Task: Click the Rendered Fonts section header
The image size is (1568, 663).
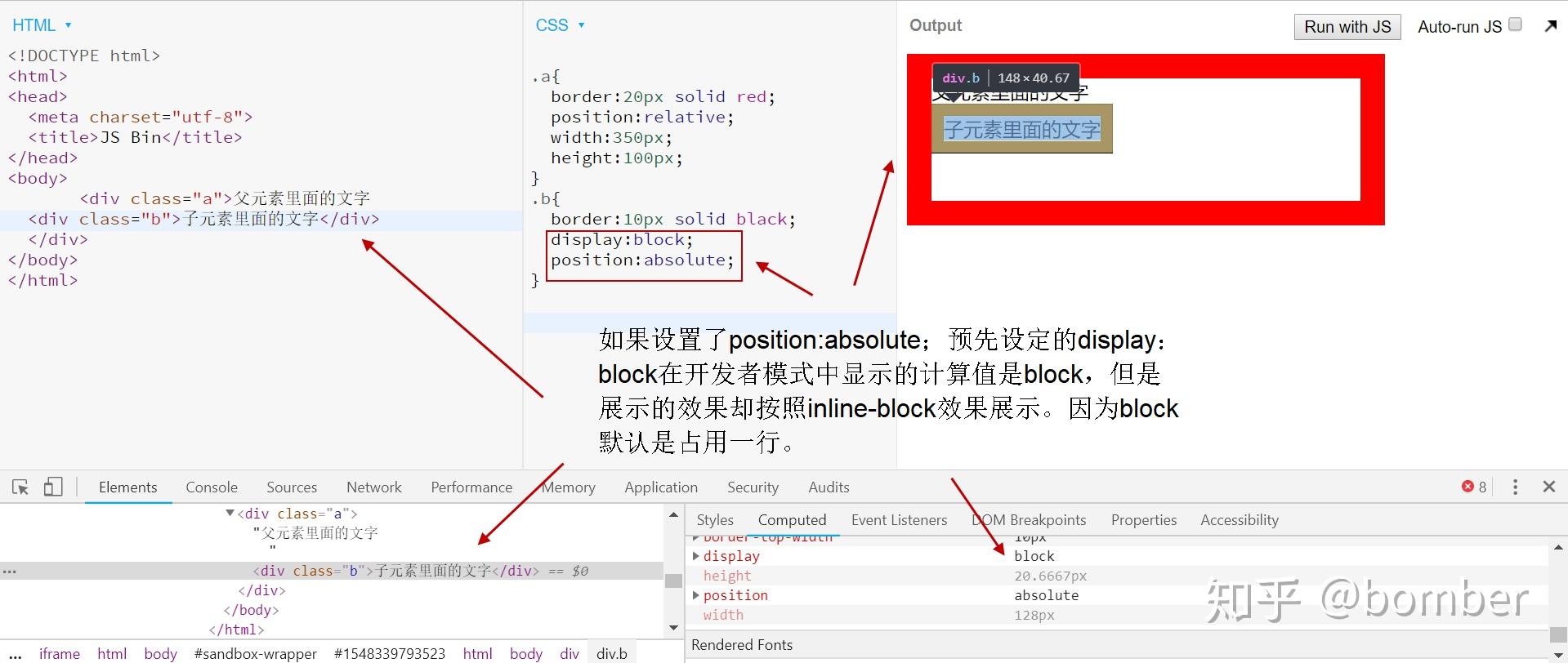Action: point(742,645)
